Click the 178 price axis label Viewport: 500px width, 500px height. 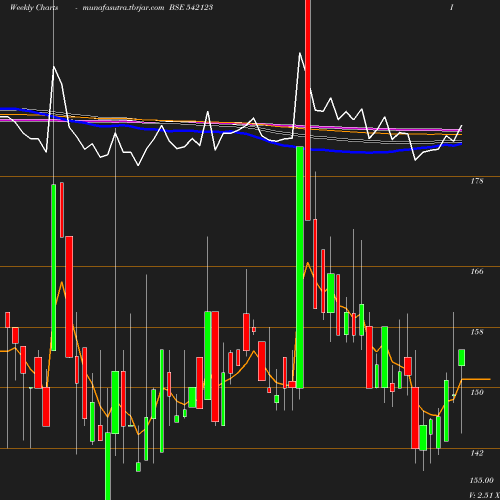(x=477, y=181)
